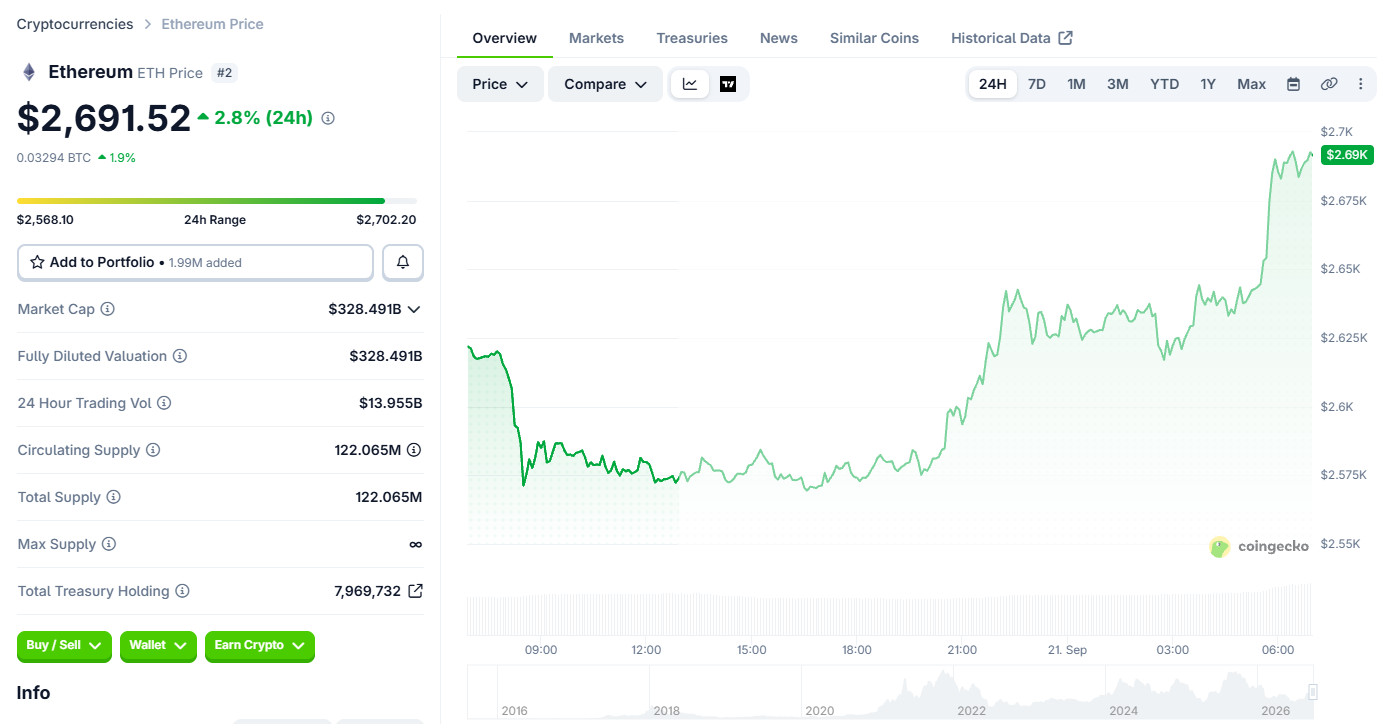
Task: Open the Price dropdown
Action: 500,84
